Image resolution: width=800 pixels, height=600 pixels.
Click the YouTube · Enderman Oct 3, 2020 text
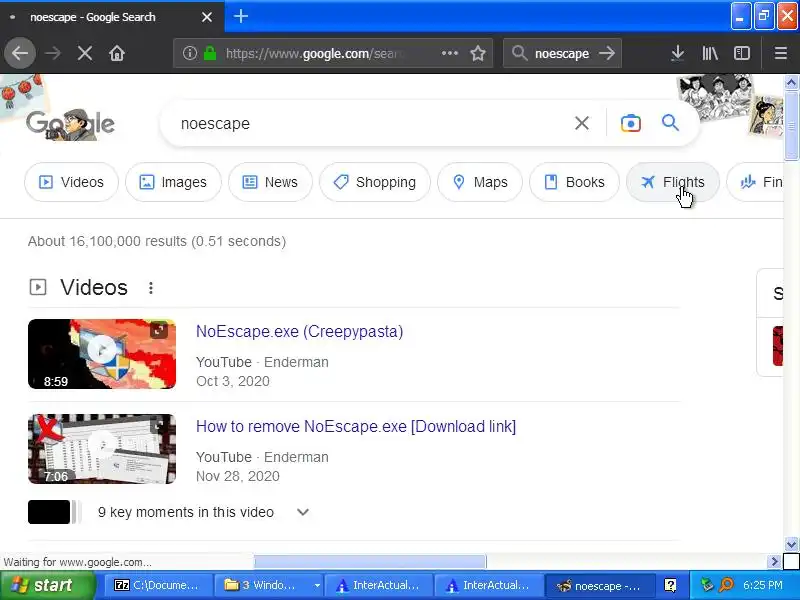click(262, 371)
